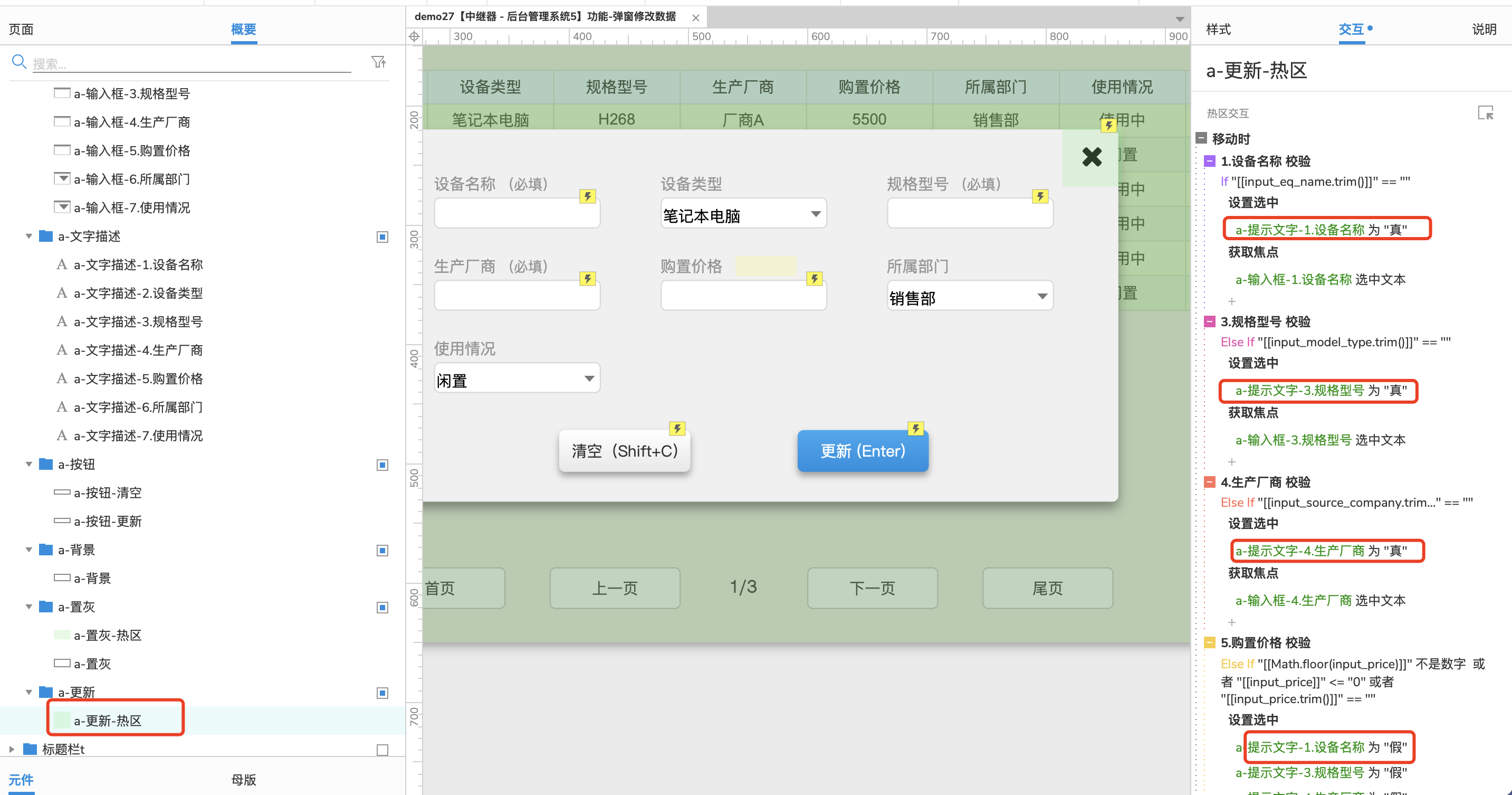Click the 尾页 pagination button

click(x=1047, y=588)
